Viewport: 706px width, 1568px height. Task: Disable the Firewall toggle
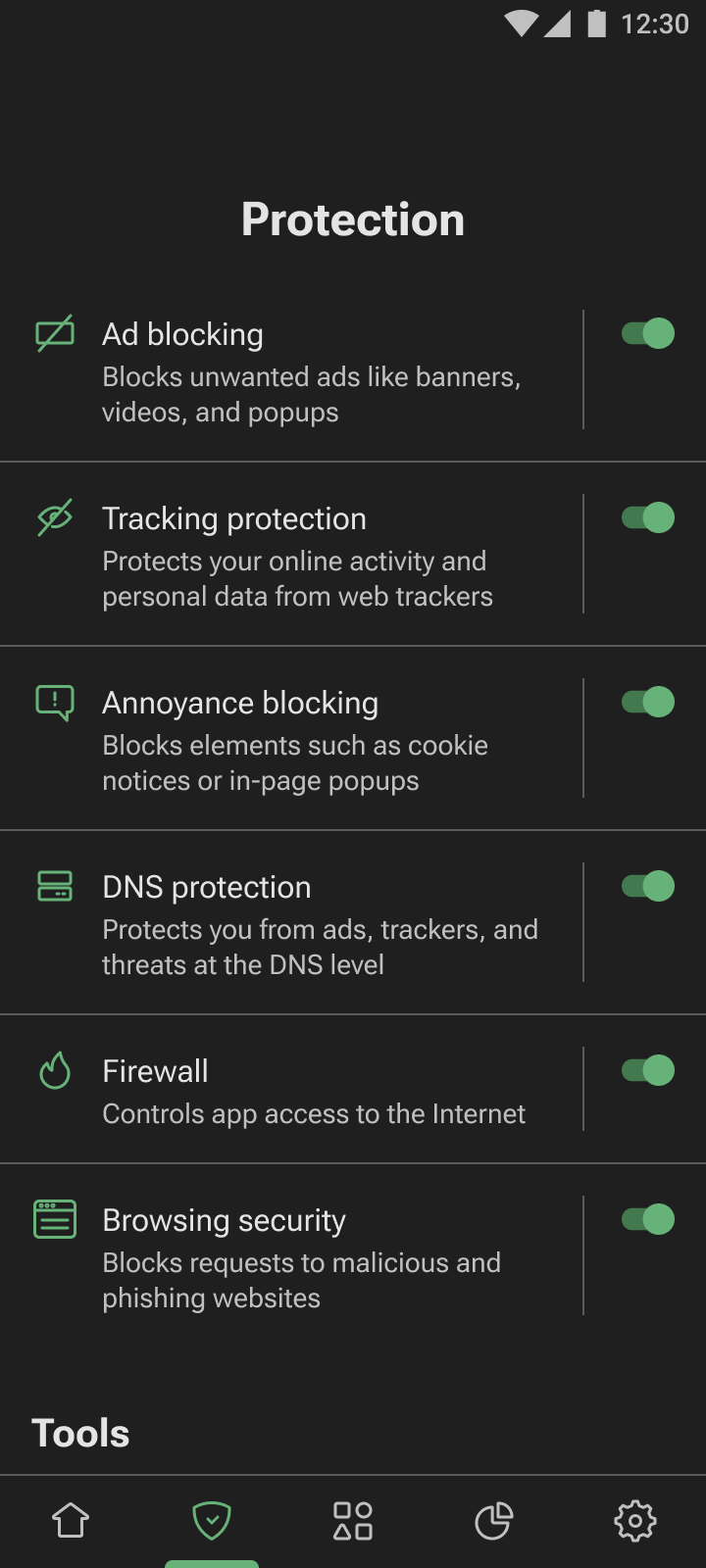[x=648, y=1070]
